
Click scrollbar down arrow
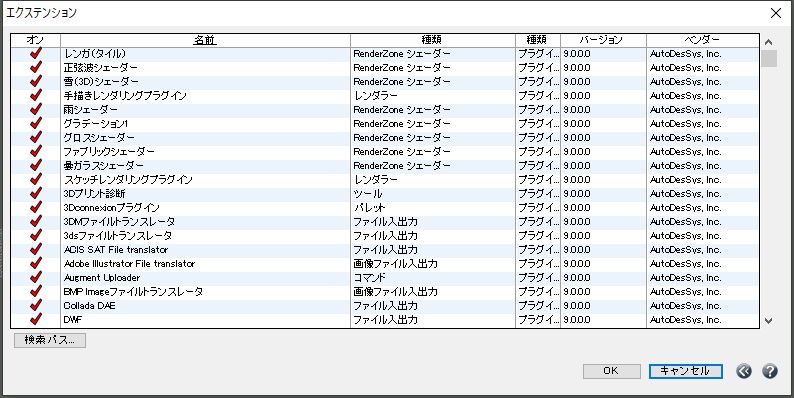[x=768, y=321]
